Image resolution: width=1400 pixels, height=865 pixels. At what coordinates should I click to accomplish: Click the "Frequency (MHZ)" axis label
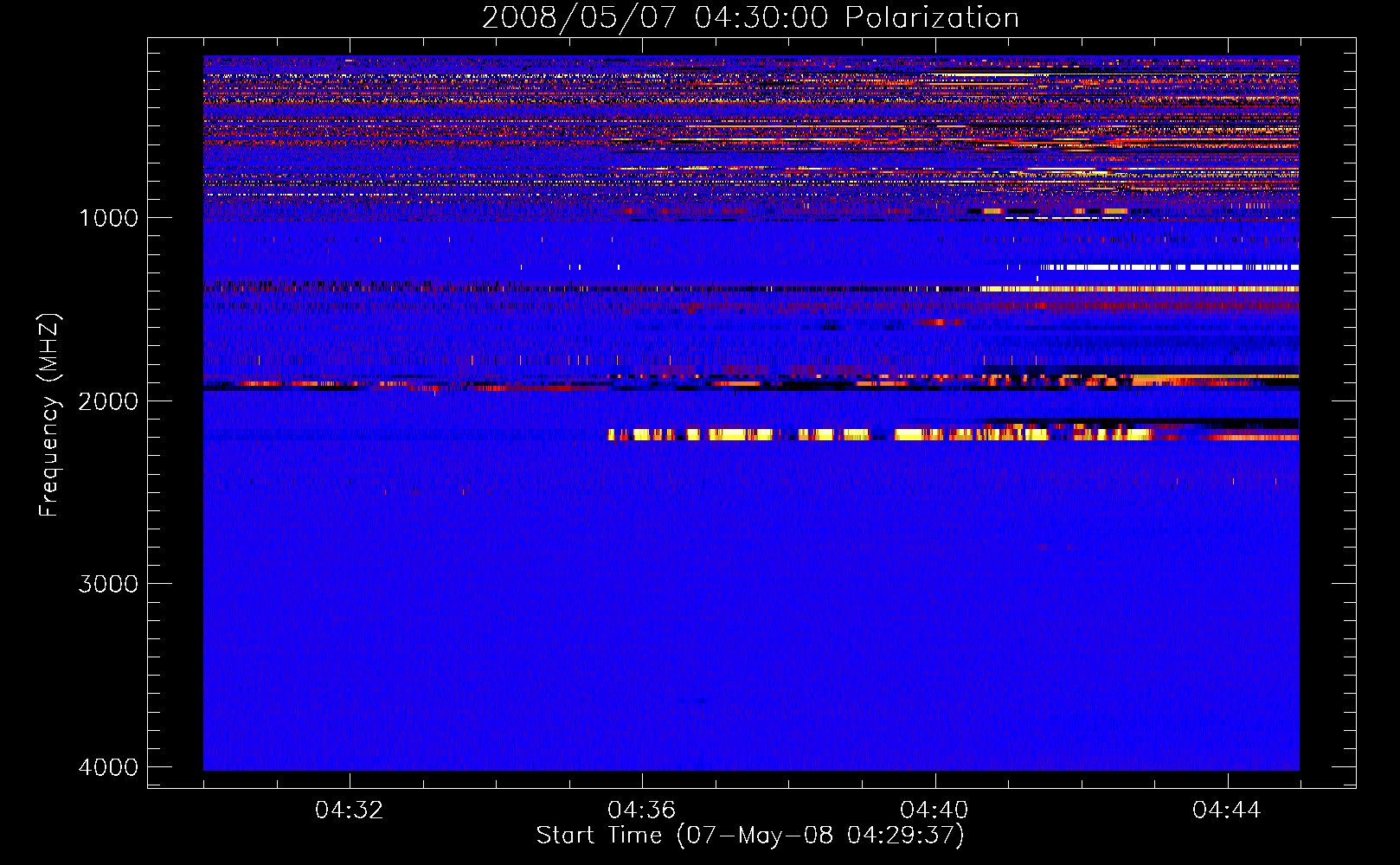[x=49, y=414]
